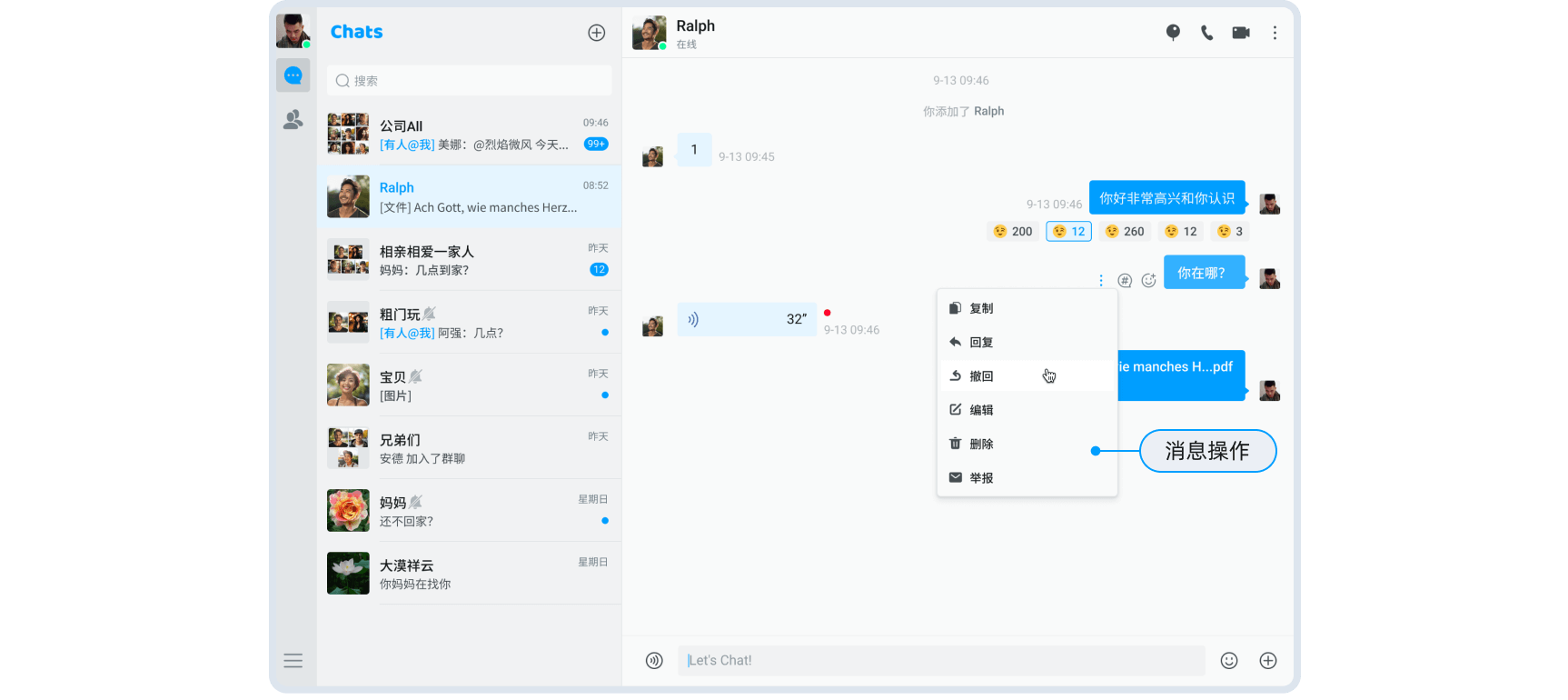Toggle the highlighted reaction showing 12
Viewport: 1568px width, 700px height.
click(1068, 231)
